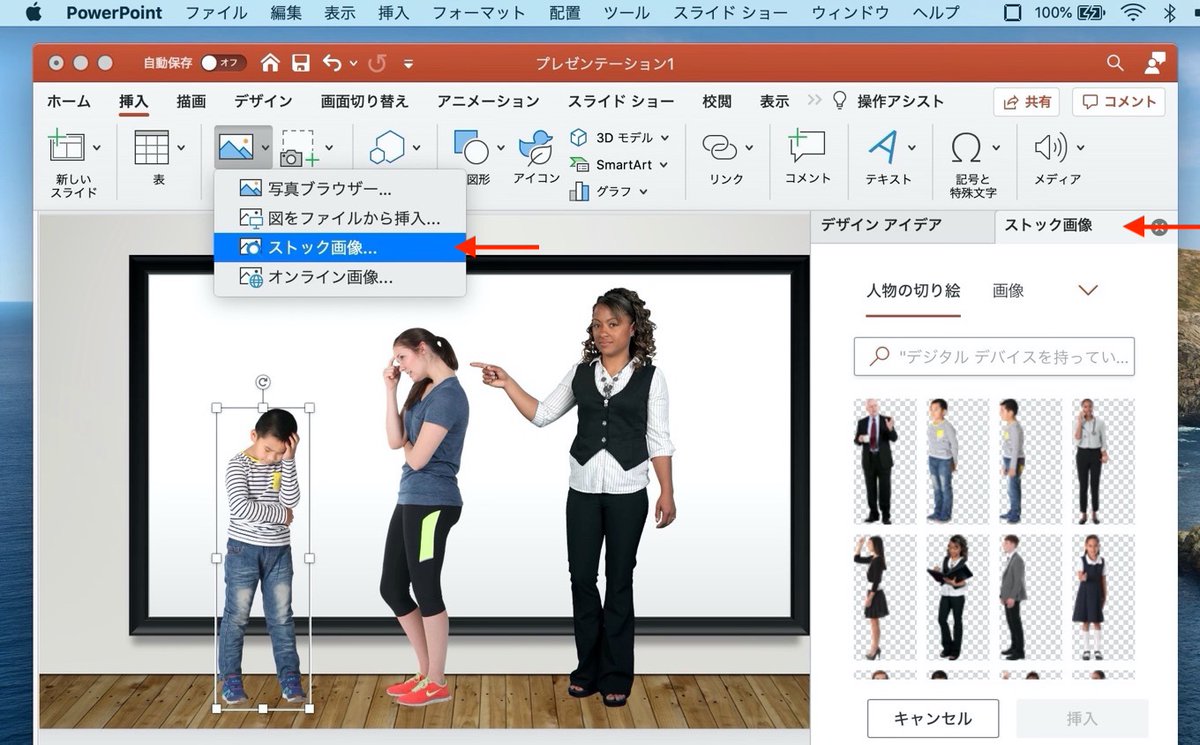Screen dimensions: 1200x745
Task: Expand more stock categories chevron
Action: (1088, 290)
